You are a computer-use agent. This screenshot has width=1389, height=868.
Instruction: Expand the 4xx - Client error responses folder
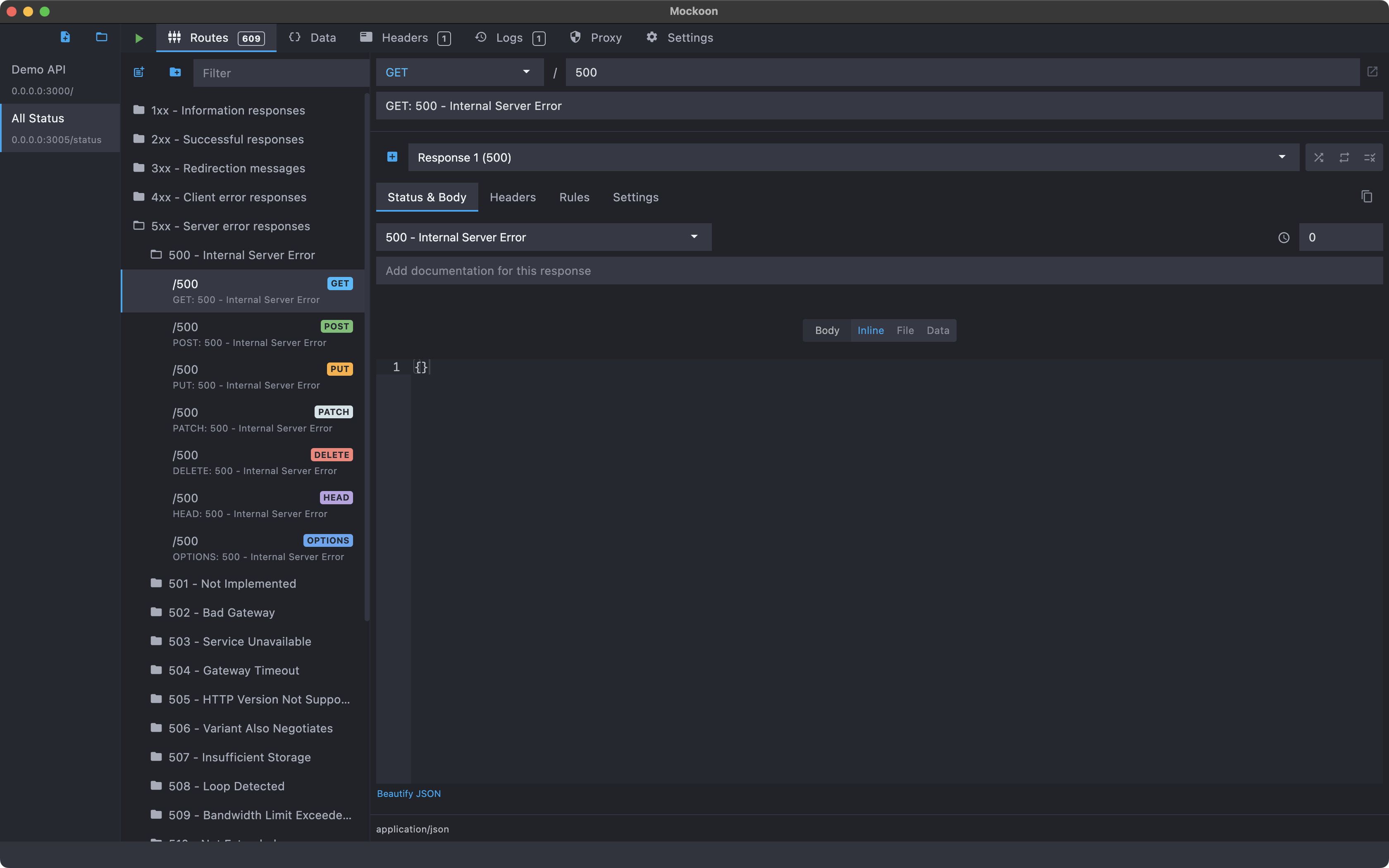click(x=242, y=197)
